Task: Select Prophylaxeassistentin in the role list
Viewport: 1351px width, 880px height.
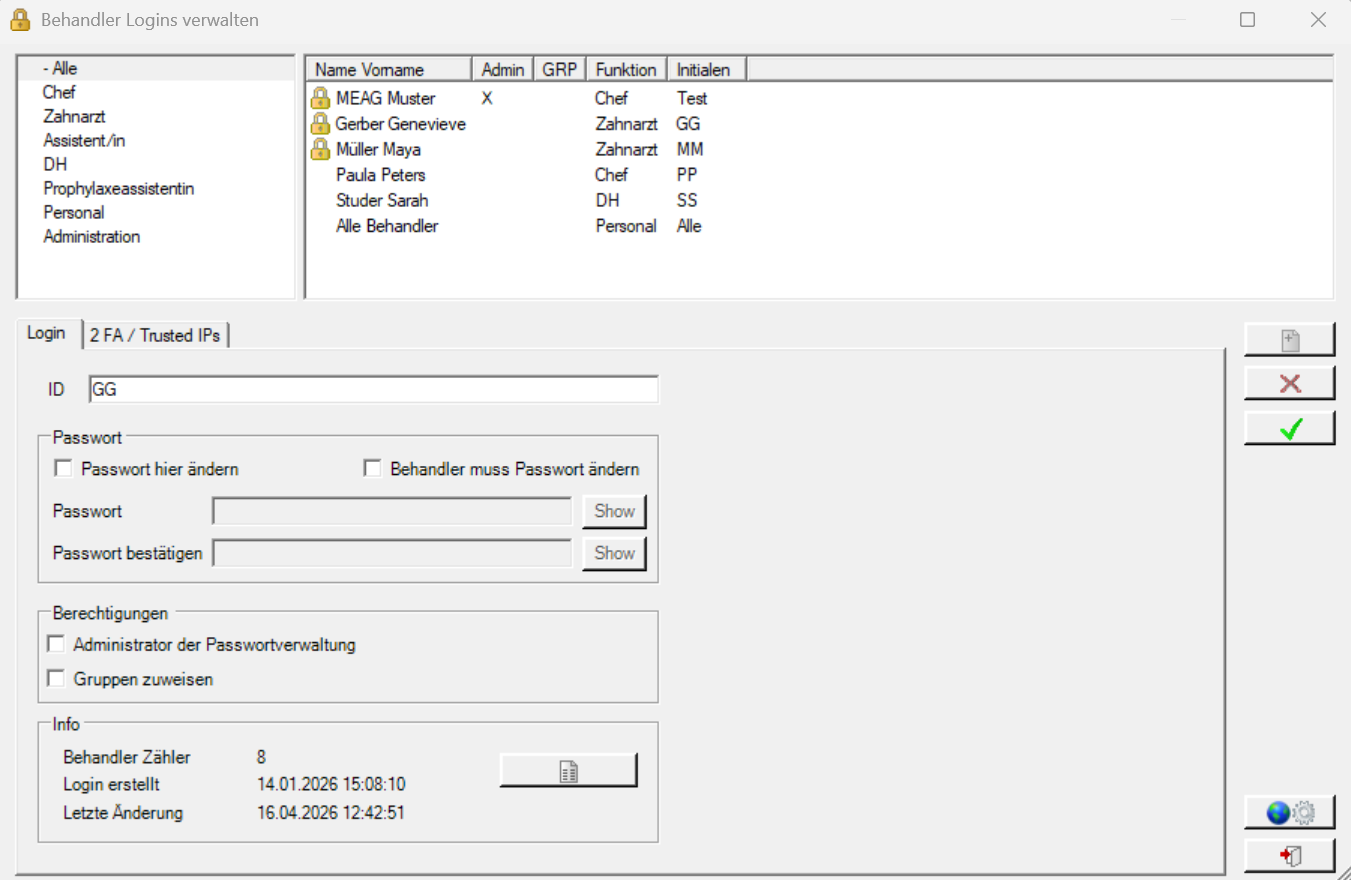Action: click(x=118, y=189)
